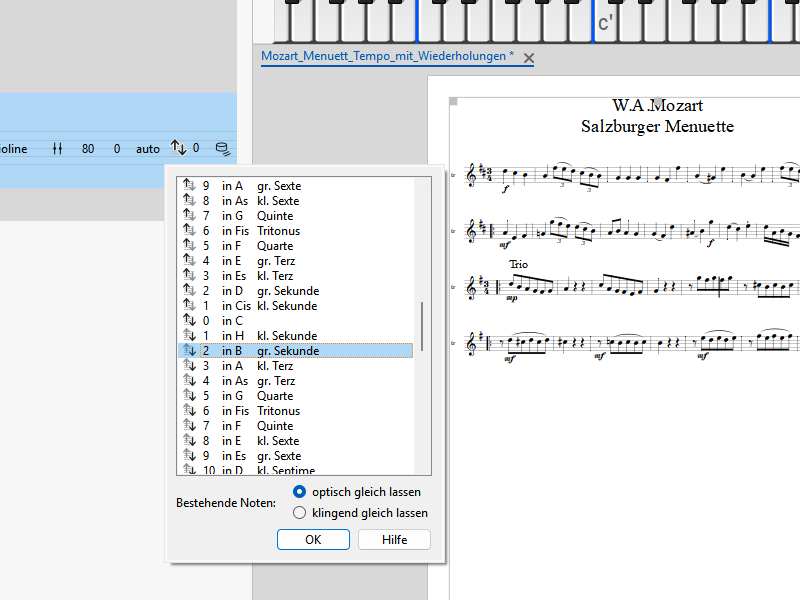The width and height of the screenshot is (800, 600).
Task: Select upward '6 in Fis Tritonus' entry
Action: click(296, 231)
